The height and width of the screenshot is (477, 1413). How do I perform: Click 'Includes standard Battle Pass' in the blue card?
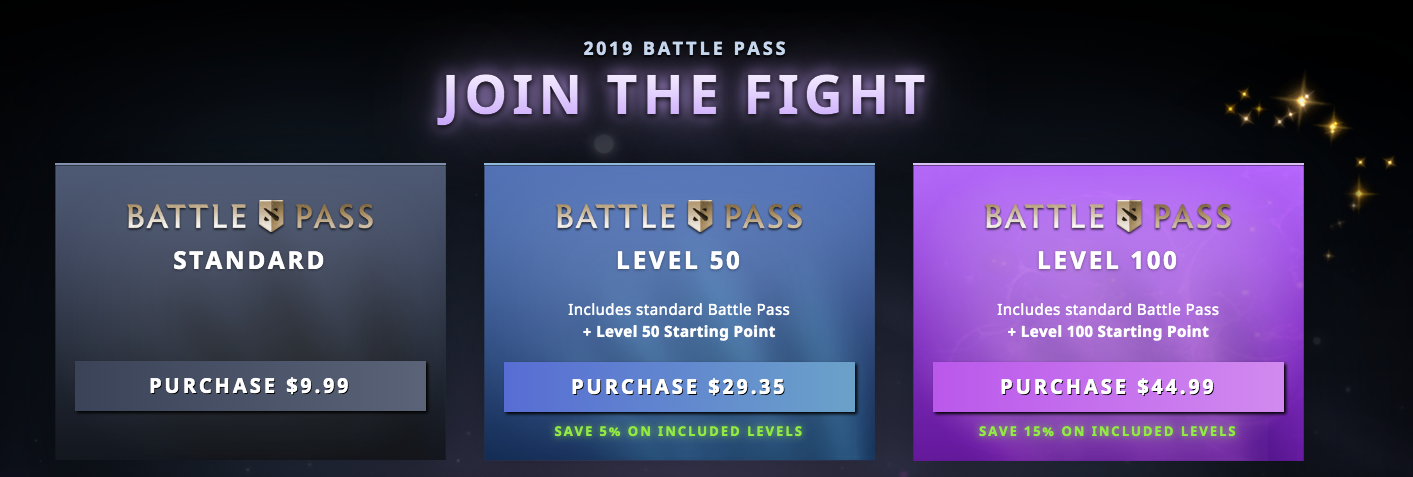click(x=679, y=310)
